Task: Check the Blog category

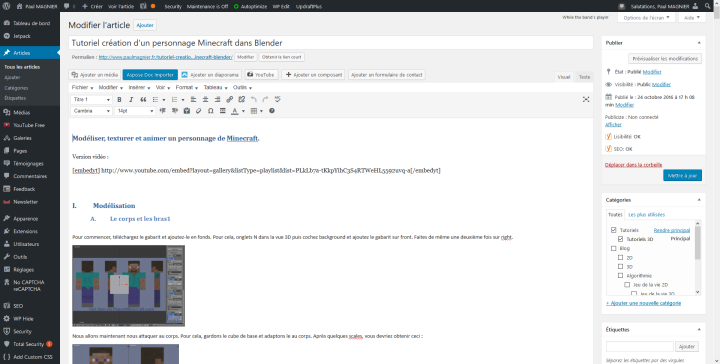Action: [x=614, y=248]
